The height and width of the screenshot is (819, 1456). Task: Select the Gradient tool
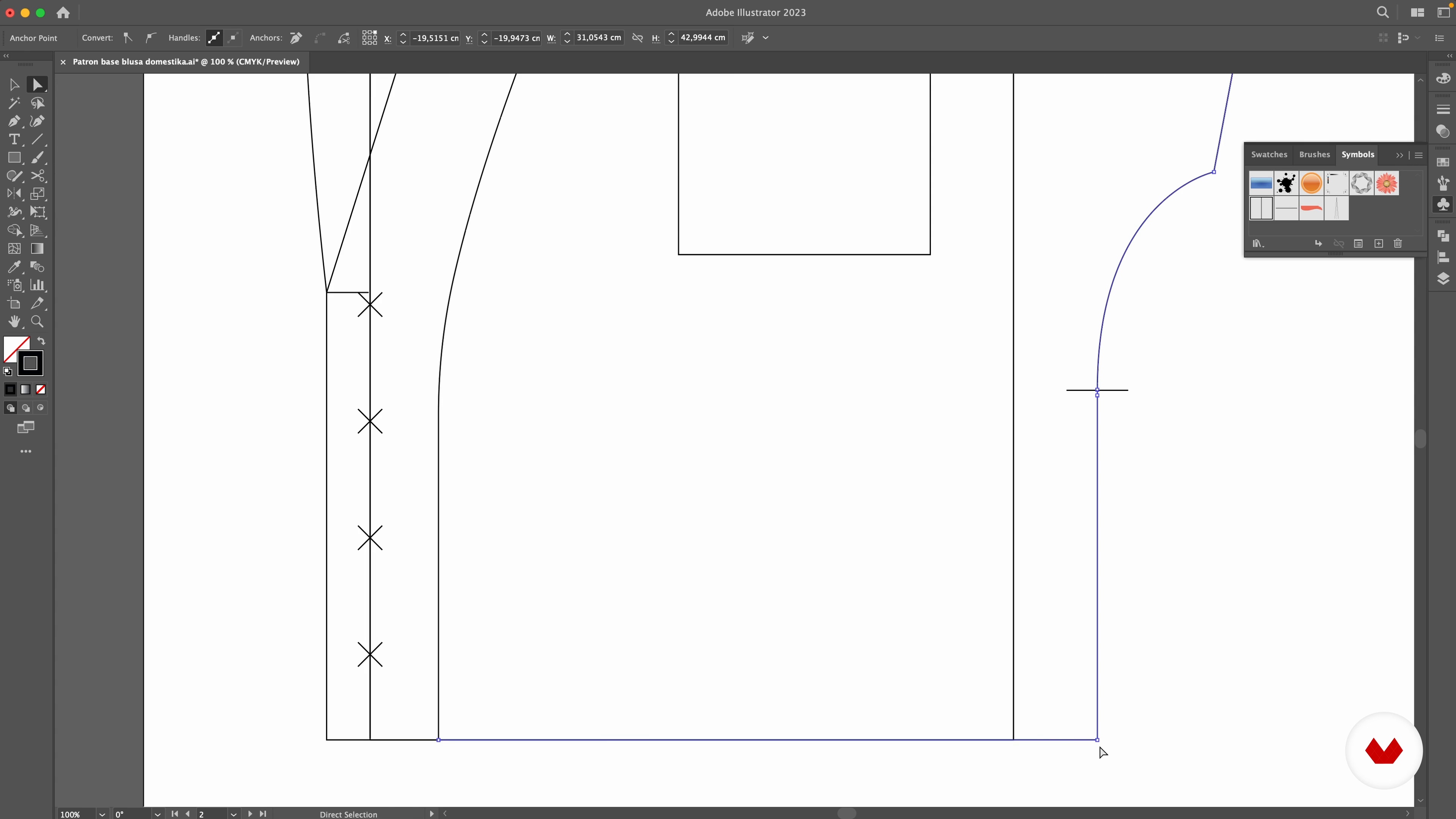click(x=37, y=249)
